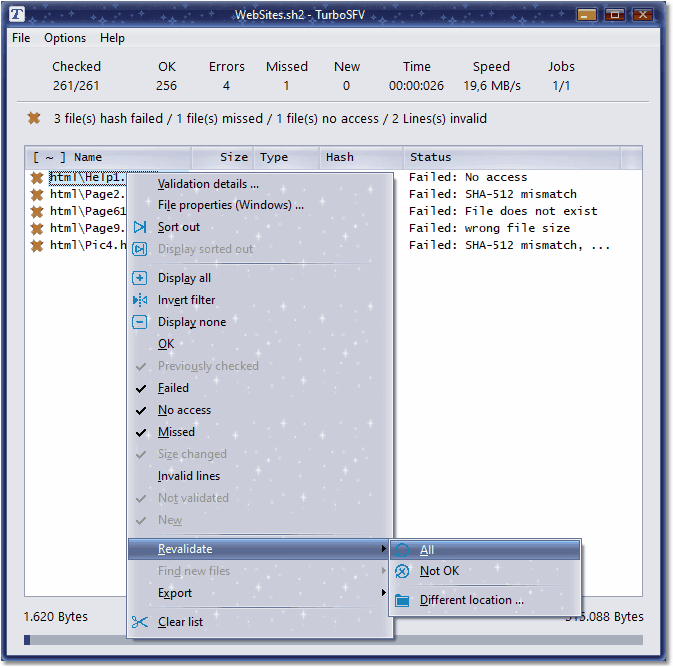673x668 pixels.
Task: Sort list by Hash column header
Action: pos(361,157)
